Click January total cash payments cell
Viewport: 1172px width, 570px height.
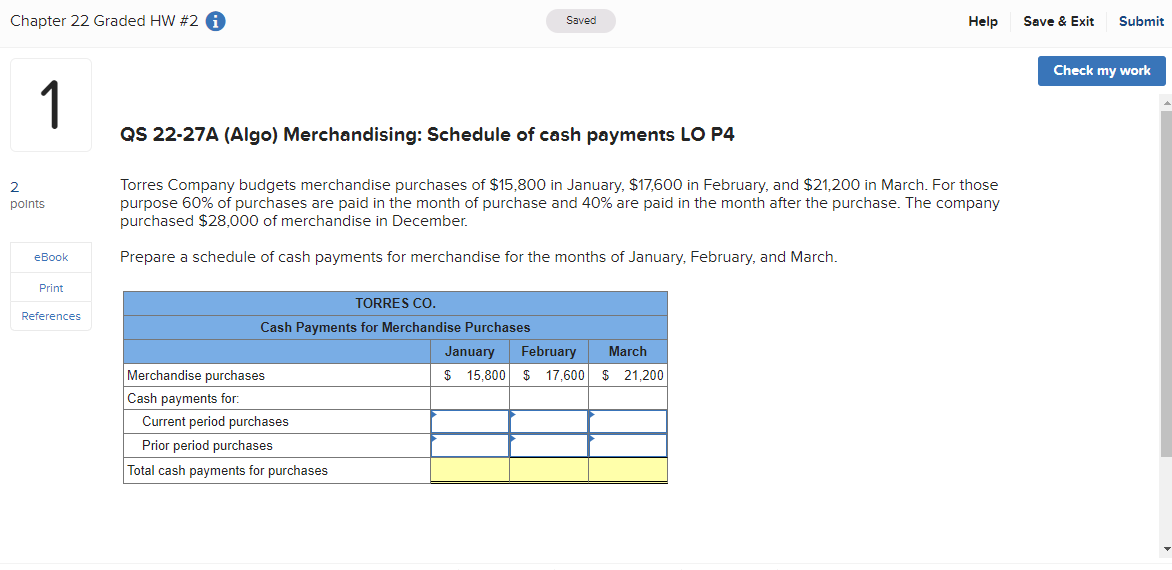469,471
